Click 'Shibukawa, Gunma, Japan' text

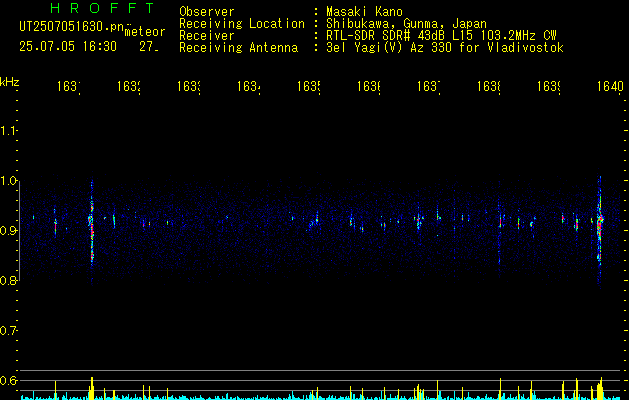pyautogui.click(x=406, y=24)
